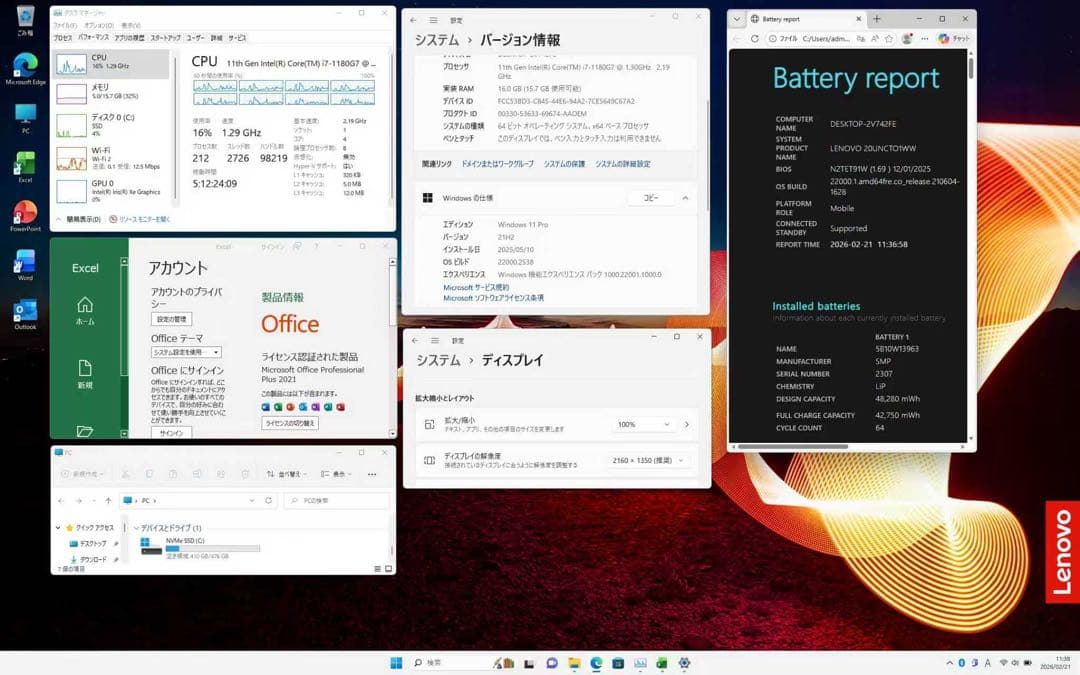Click the Sign in button in Excel account

tap(172, 433)
